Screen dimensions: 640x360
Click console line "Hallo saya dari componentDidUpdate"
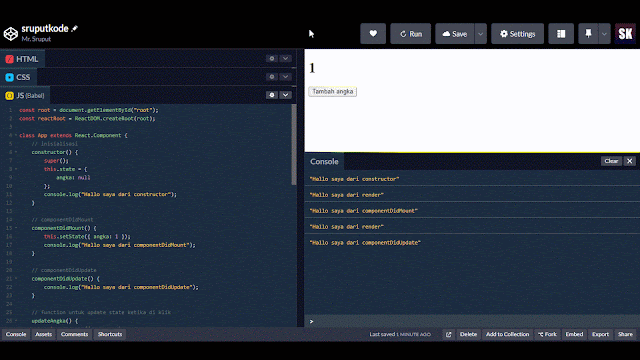tap(365, 242)
